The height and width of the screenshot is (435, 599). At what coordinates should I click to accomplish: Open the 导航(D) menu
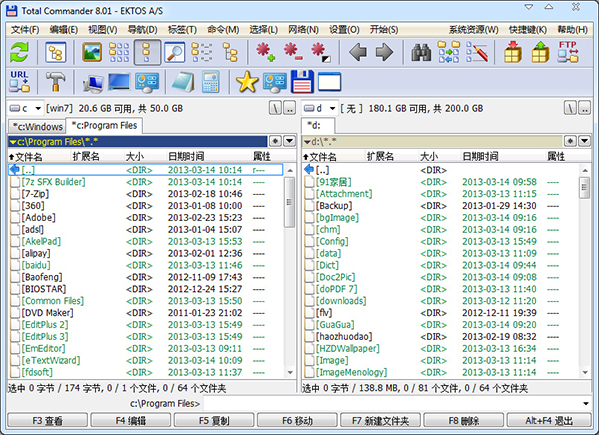[x=142, y=30]
